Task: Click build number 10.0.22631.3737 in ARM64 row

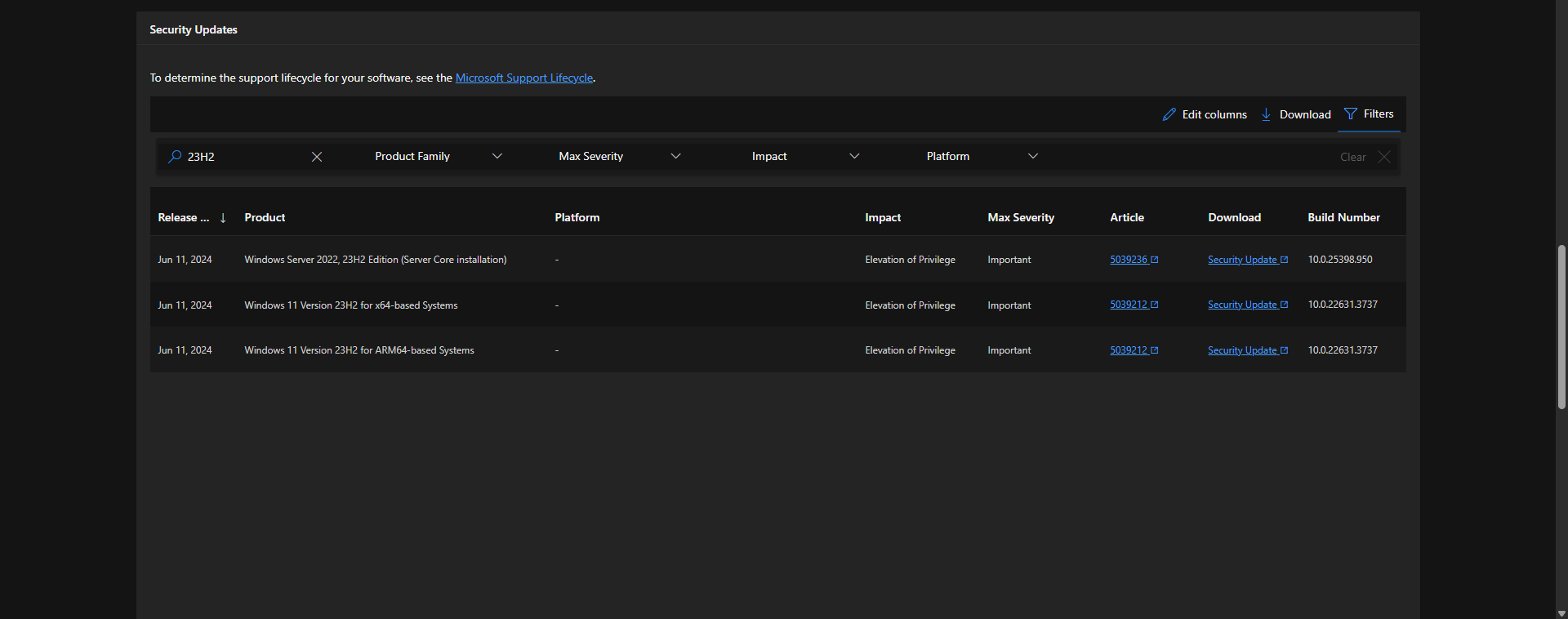Action: 1343,350
